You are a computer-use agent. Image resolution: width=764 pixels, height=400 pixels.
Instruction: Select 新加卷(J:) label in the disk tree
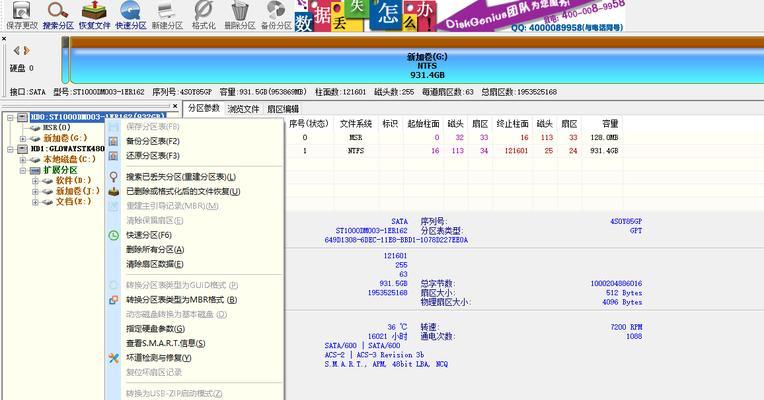click(x=77, y=191)
